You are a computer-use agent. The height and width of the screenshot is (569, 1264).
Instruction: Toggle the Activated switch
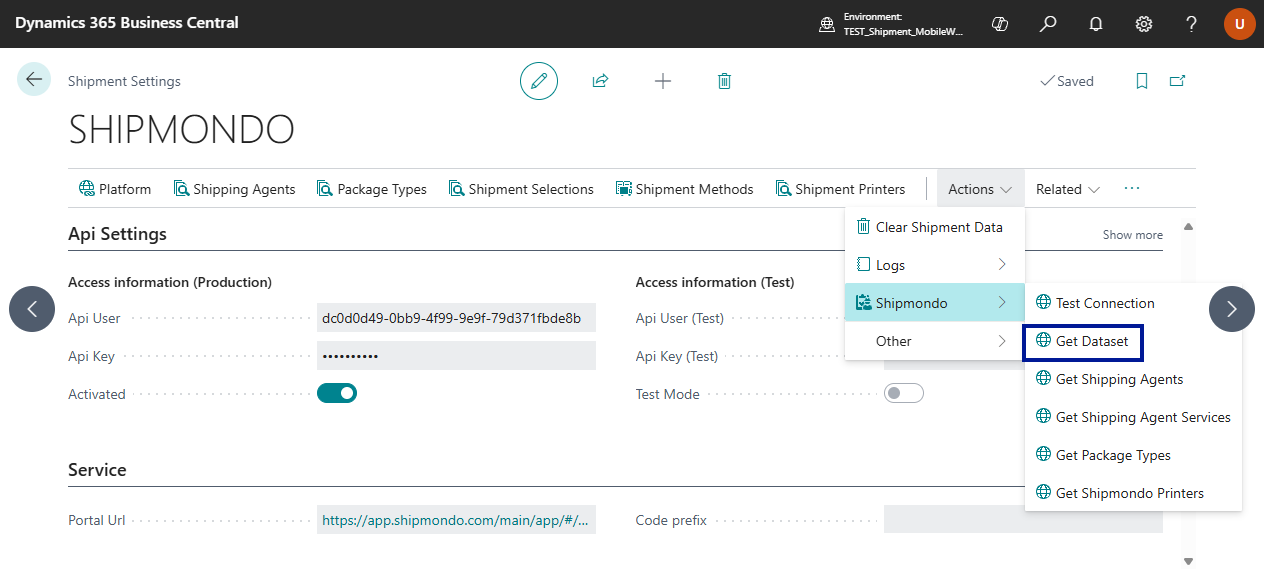coord(337,393)
